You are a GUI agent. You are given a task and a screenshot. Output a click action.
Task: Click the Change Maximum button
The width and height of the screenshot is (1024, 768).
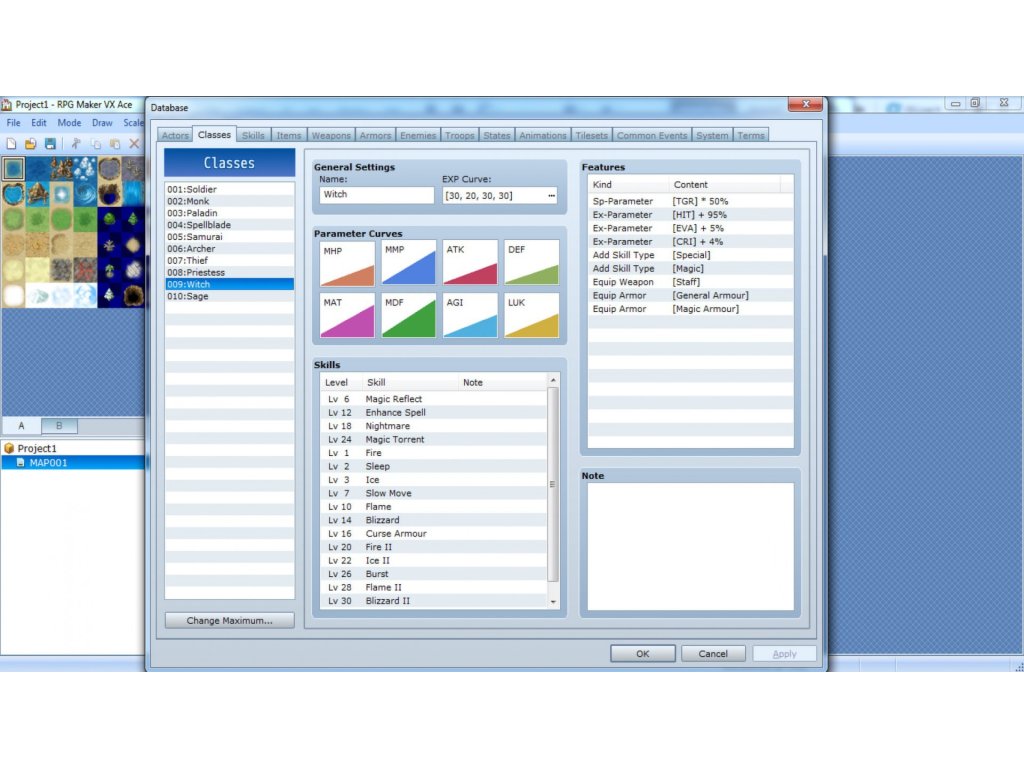point(229,620)
